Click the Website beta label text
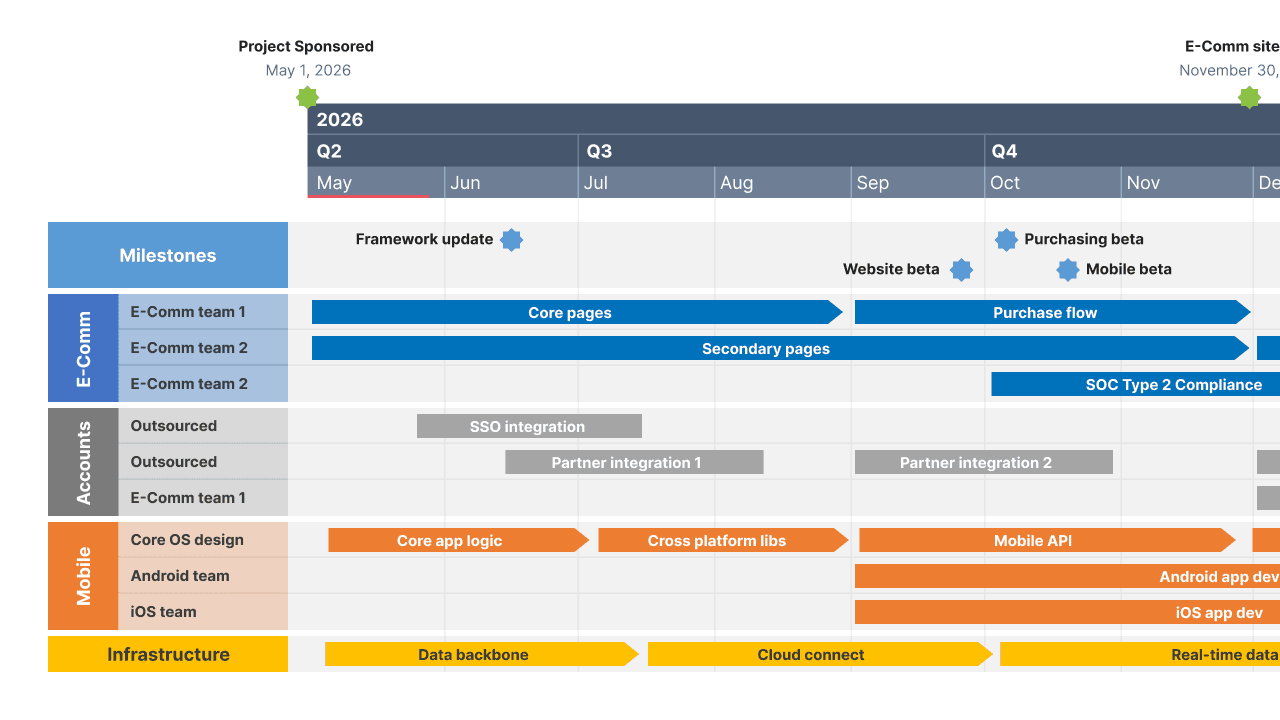 tap(891, 269)
